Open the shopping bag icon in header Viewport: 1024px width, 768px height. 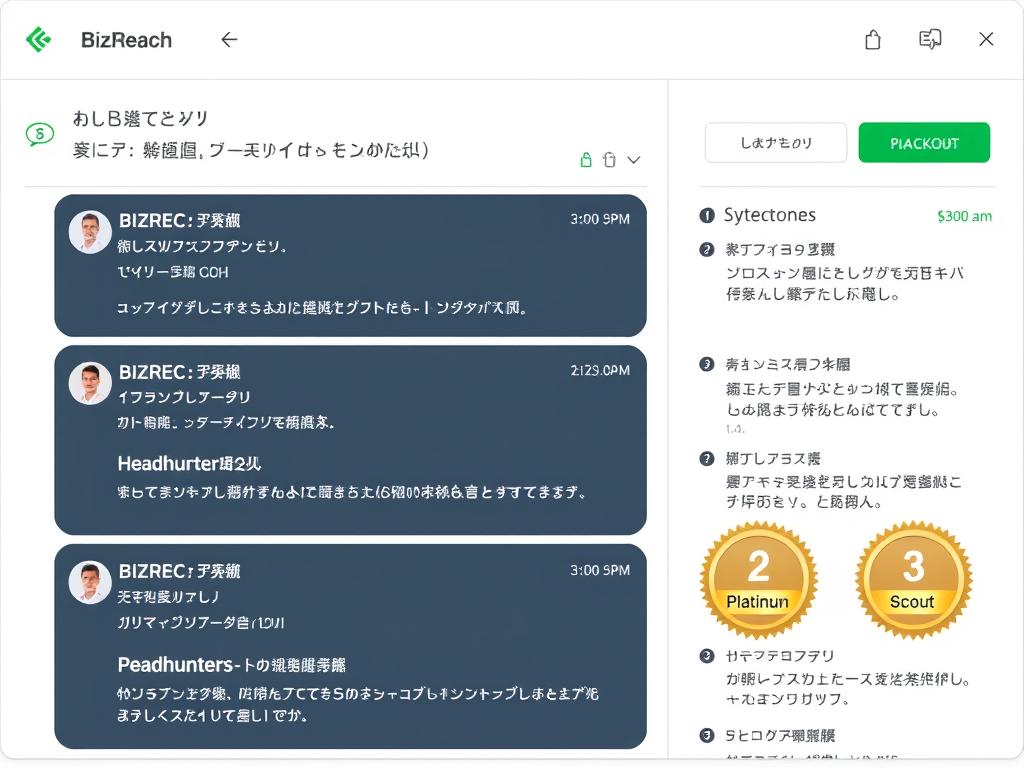(872, 40)
